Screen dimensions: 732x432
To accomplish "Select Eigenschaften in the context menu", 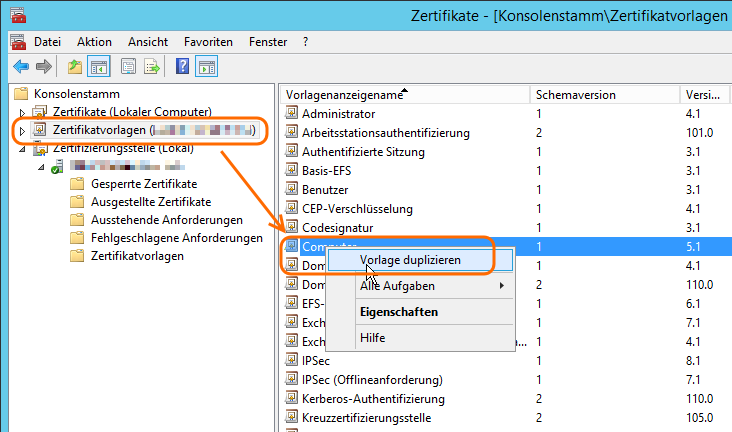I will point(398,312).
